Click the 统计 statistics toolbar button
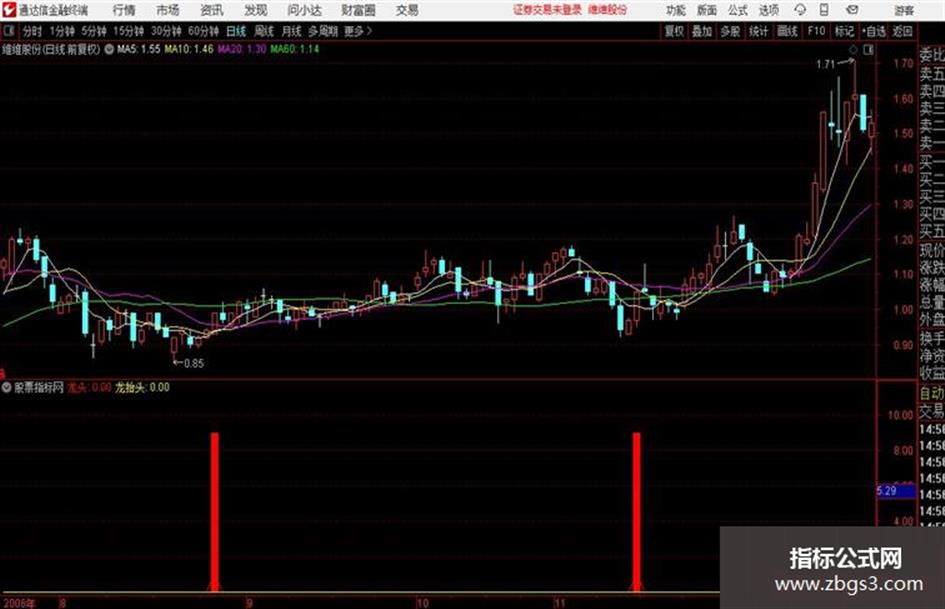Screen dimensions: 945x609 [759, 31]
